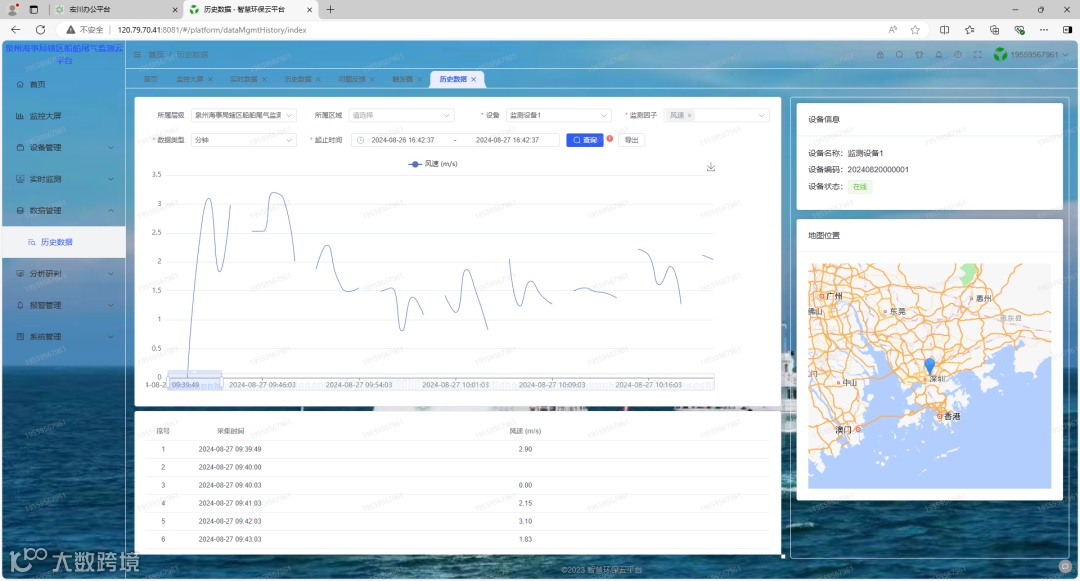Click the browser back arrow
1080x581 pixels.
click(16, 30)
